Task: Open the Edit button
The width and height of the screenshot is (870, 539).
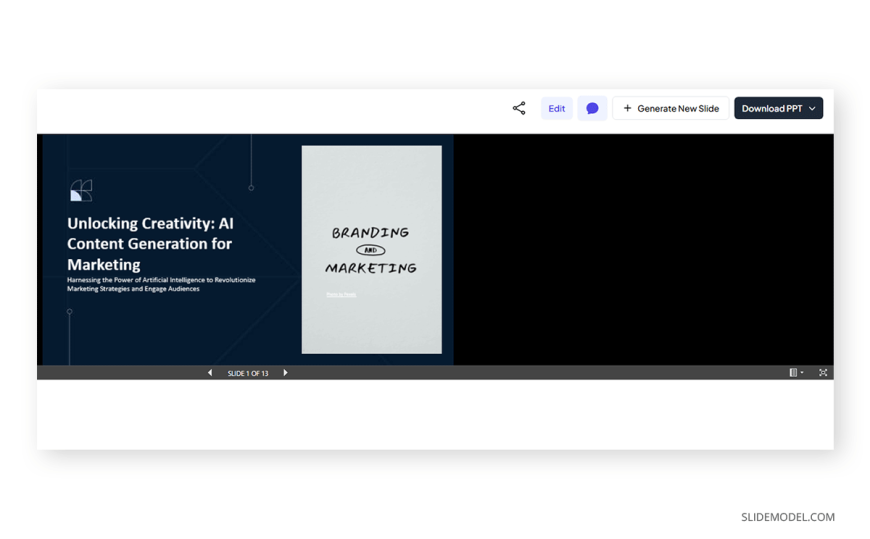Action: (x=557, y=108)
